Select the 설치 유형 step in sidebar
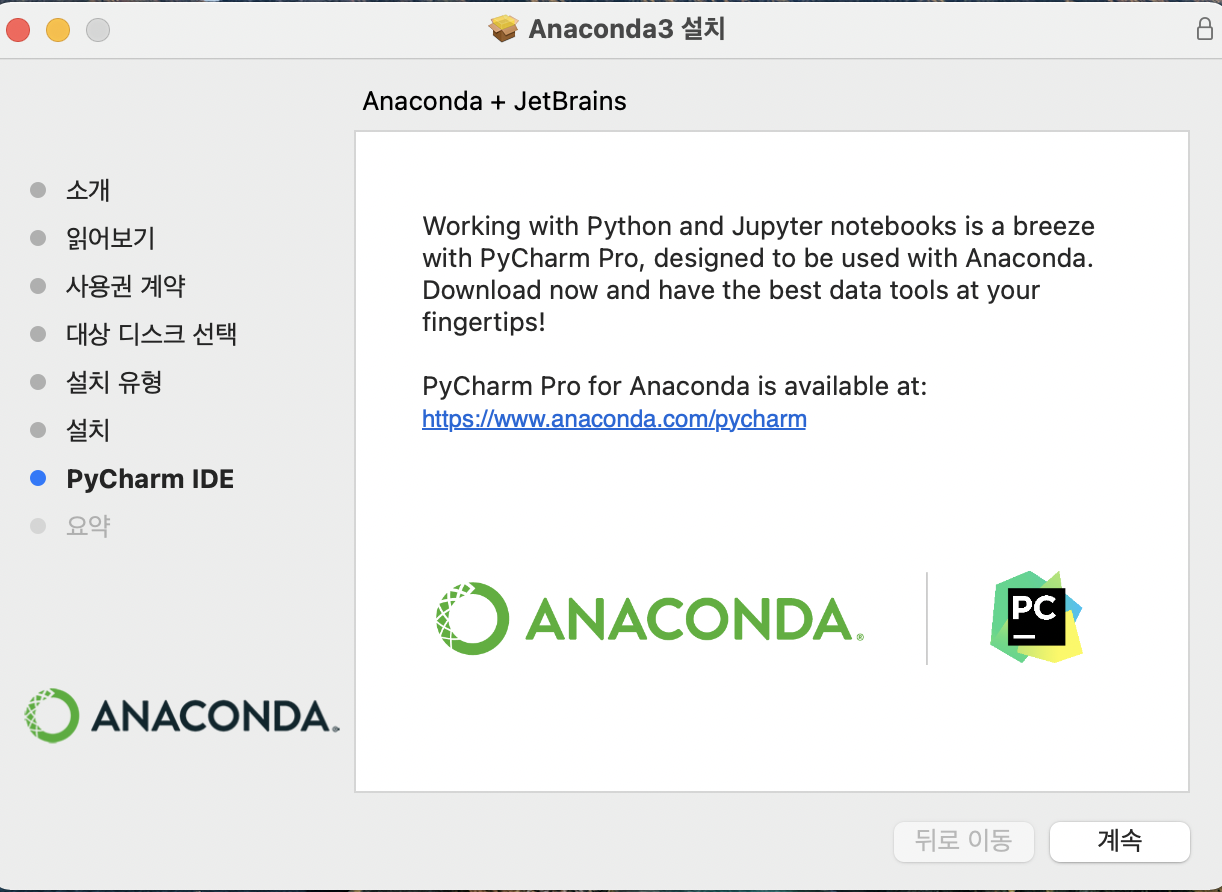Screen dimensions: 1222x892 click(114, 382)
